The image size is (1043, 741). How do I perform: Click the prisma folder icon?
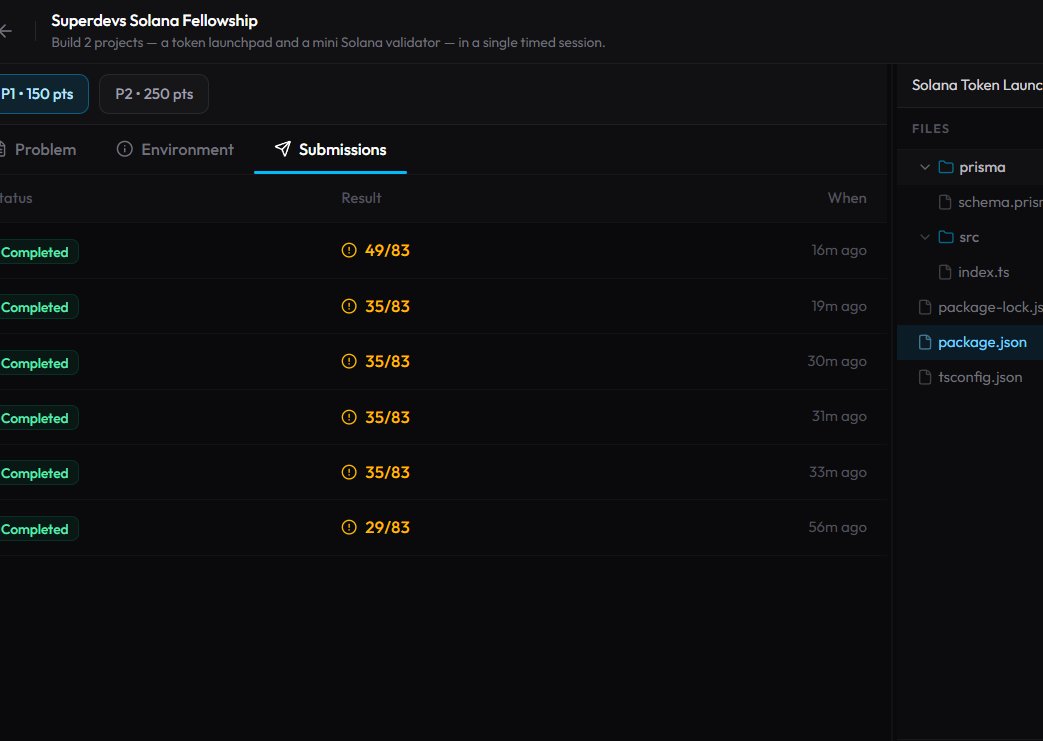(x=946, y=167)
